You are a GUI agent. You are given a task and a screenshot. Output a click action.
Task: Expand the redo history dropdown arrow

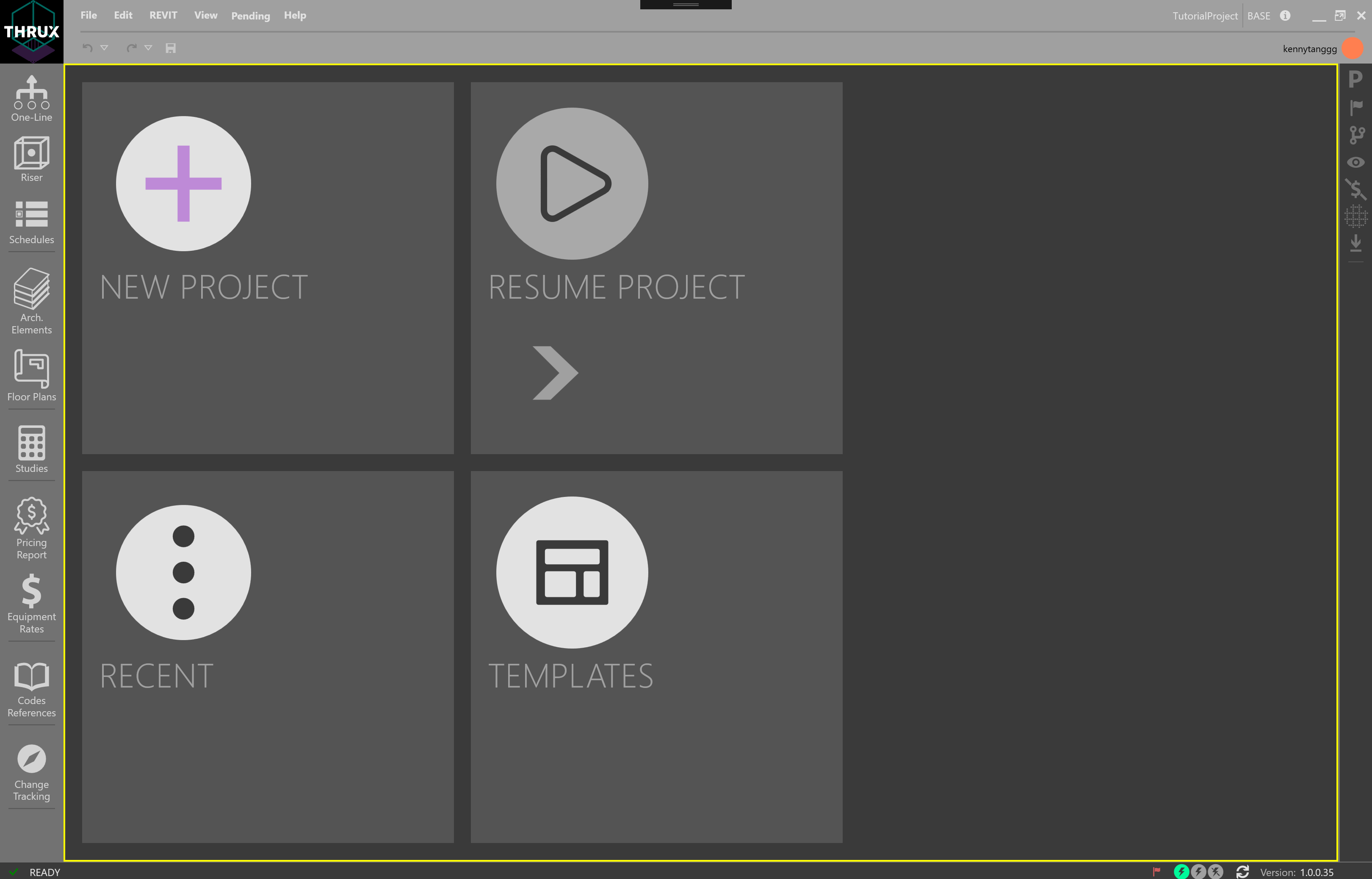[148, 48]
